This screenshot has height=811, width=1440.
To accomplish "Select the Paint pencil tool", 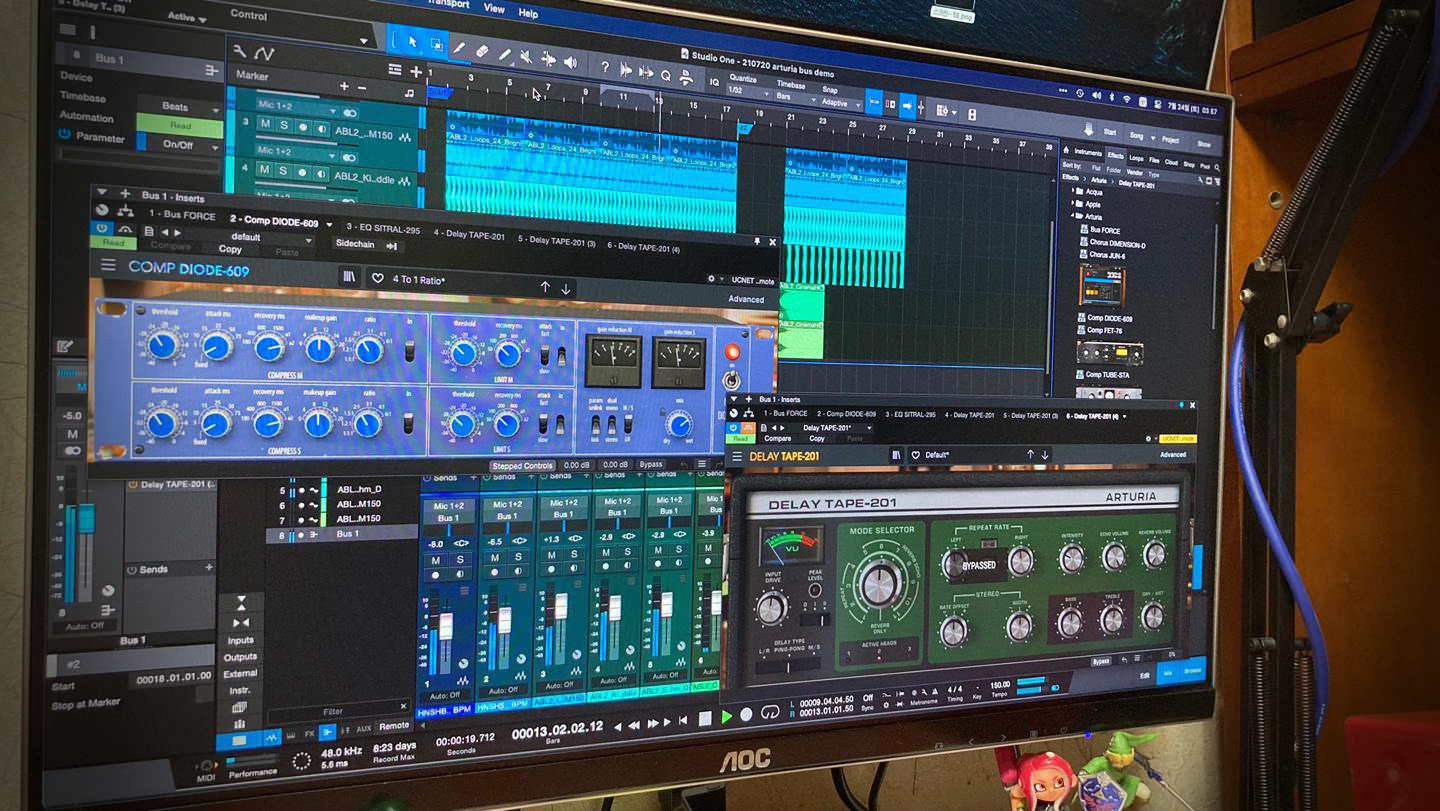I will pyautogui.click(x=505, y=53).
